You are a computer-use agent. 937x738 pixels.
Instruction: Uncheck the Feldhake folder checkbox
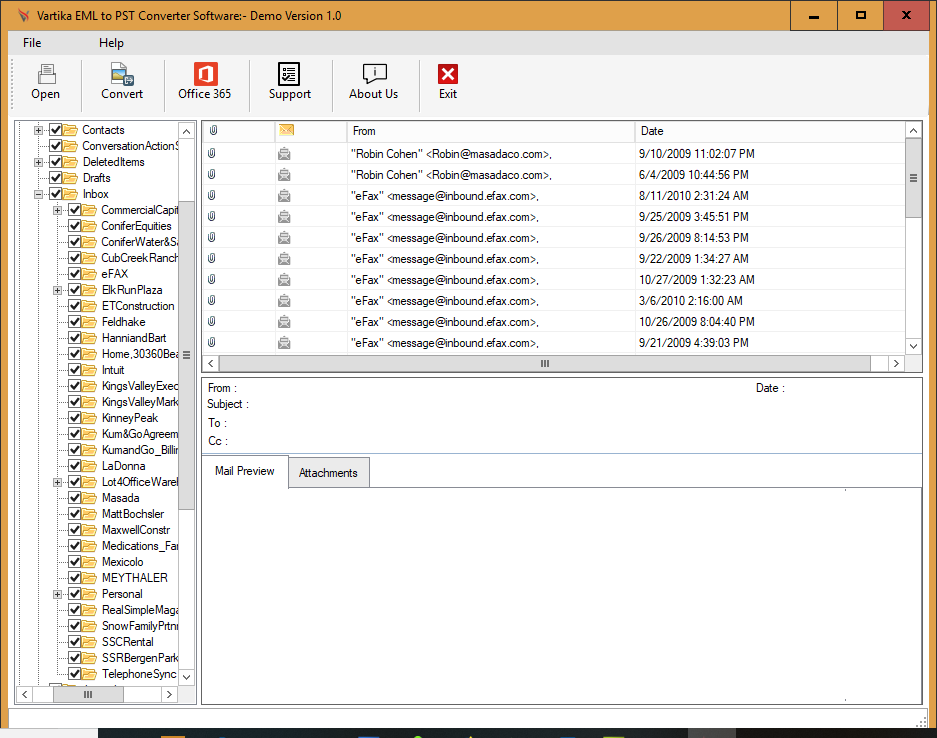pyautogui.click(x=75, y=321)
